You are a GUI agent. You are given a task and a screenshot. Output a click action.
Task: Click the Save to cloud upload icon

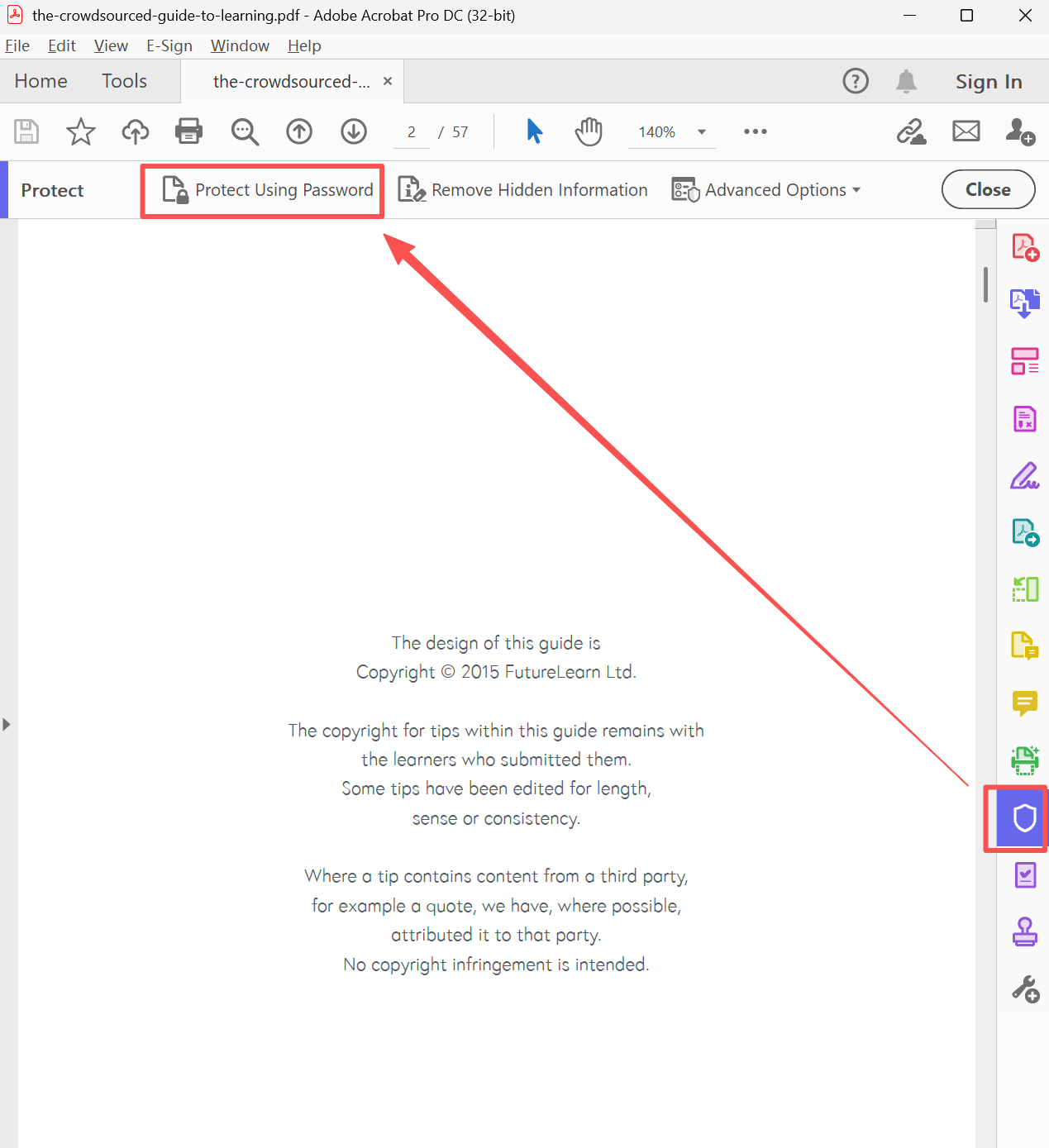coord(136,131)
